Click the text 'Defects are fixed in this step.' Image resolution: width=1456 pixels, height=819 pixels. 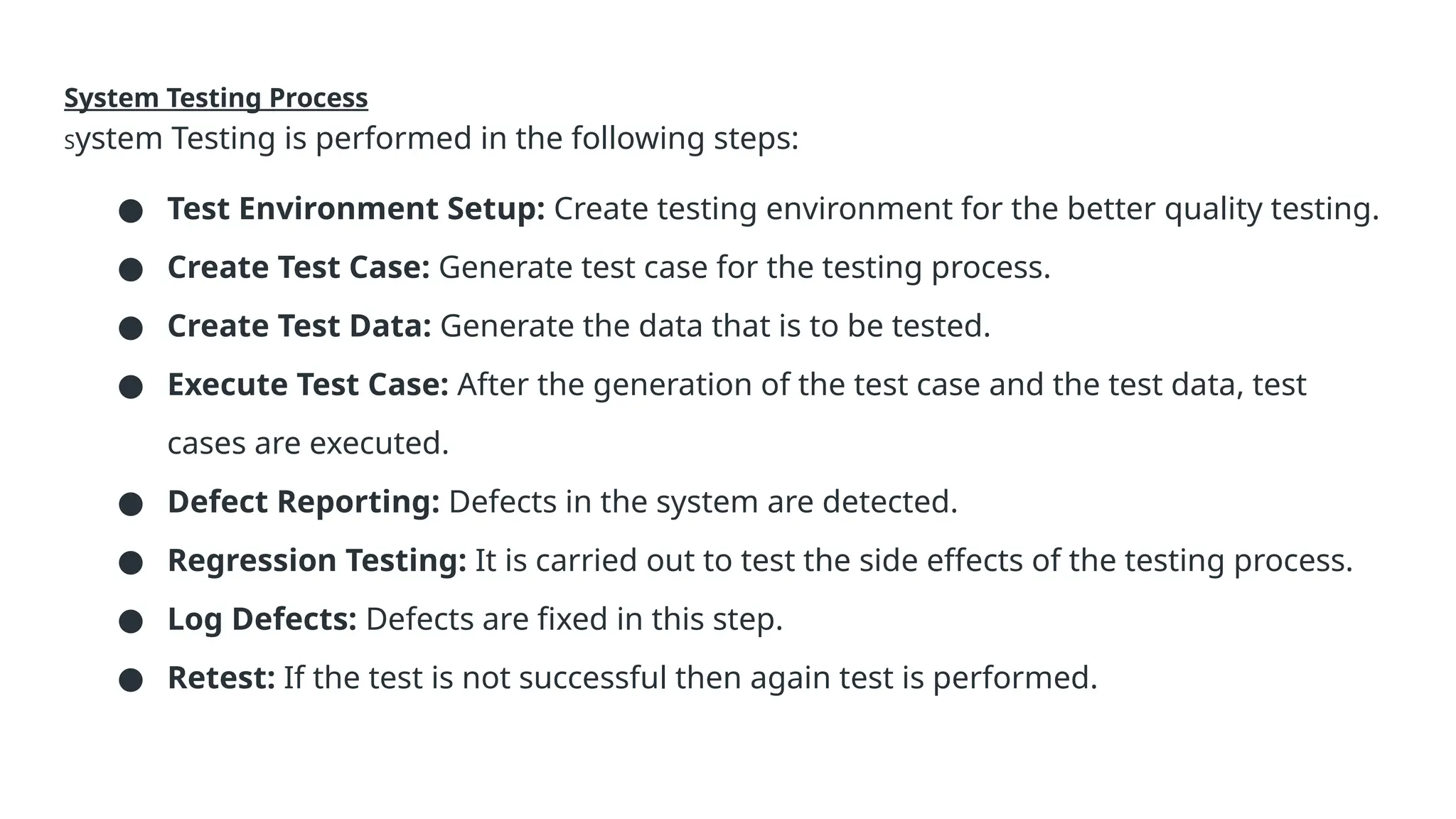[574, 619]
